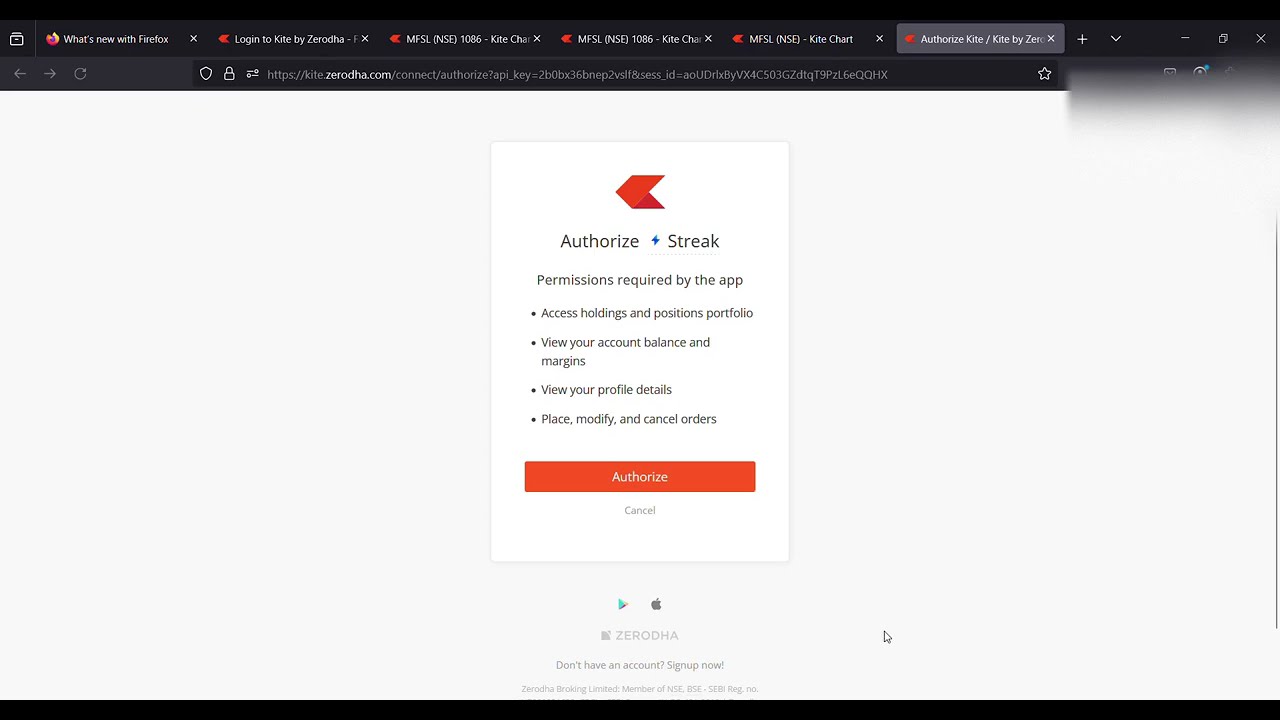
Task: Restore down the Firefox window
Action: [x=1223, y=39]
